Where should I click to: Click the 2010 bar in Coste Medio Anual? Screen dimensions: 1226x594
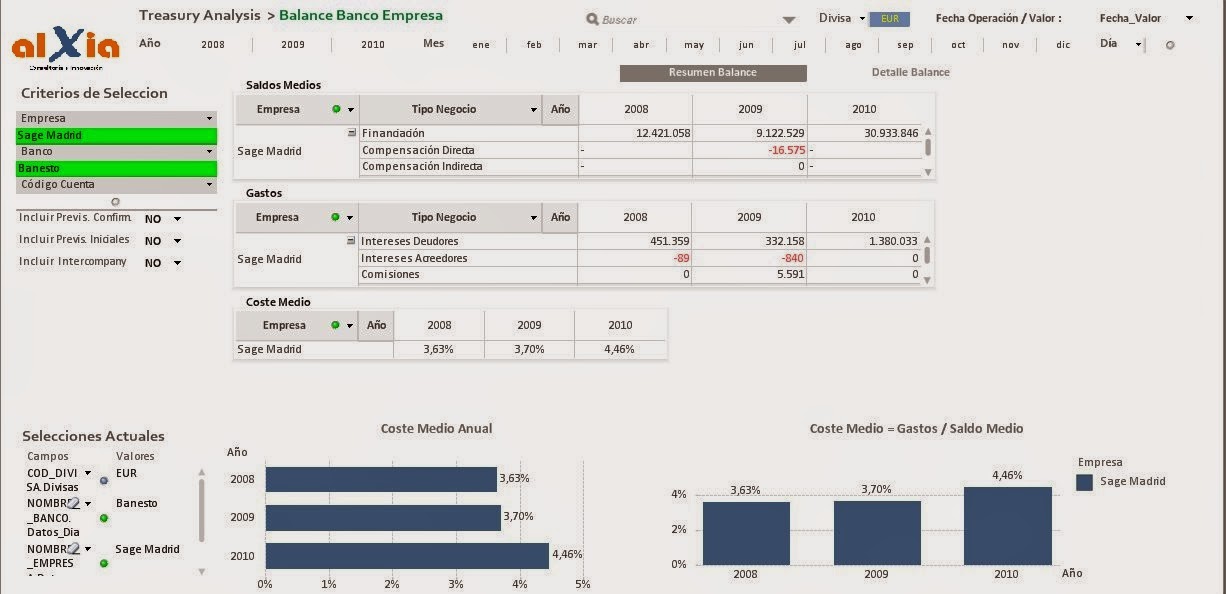(407, 556)
